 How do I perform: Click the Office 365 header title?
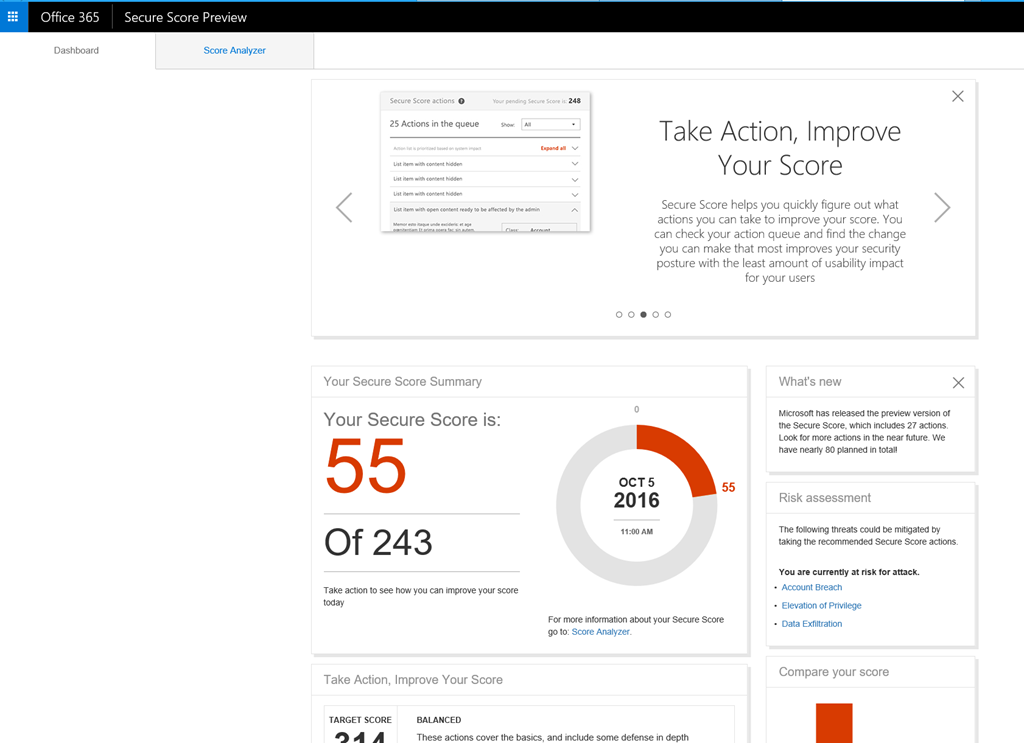[x=70, y=17]
